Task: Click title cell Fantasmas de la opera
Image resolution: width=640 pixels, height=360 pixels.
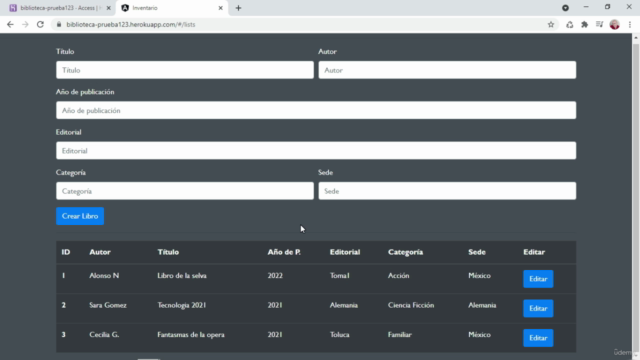Action: tap(191, 335)
